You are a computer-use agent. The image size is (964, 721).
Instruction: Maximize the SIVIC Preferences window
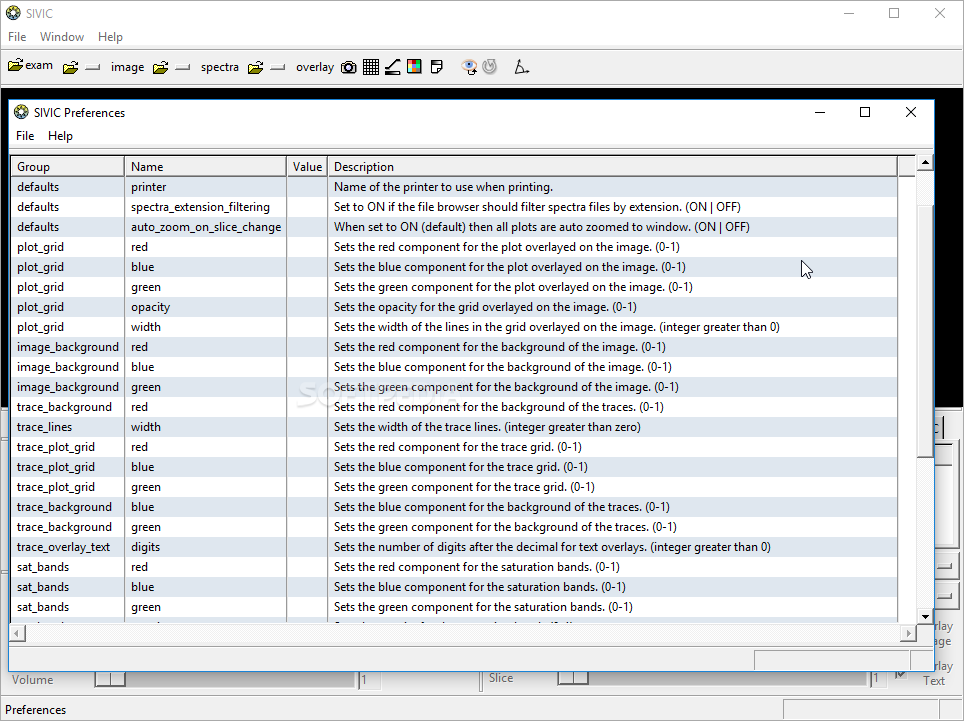click(865, 112)
